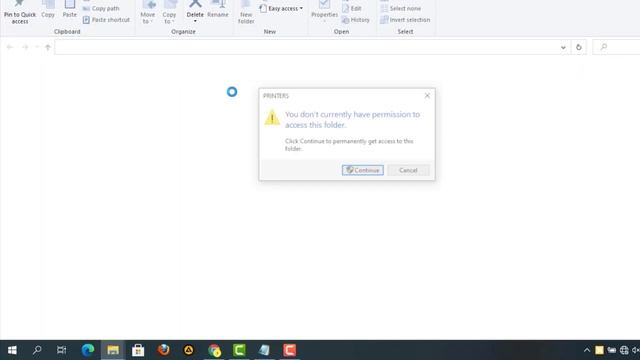The image size is (640, 360).
Task: Click Edit in the Open group
Action: tap(352, 8)
